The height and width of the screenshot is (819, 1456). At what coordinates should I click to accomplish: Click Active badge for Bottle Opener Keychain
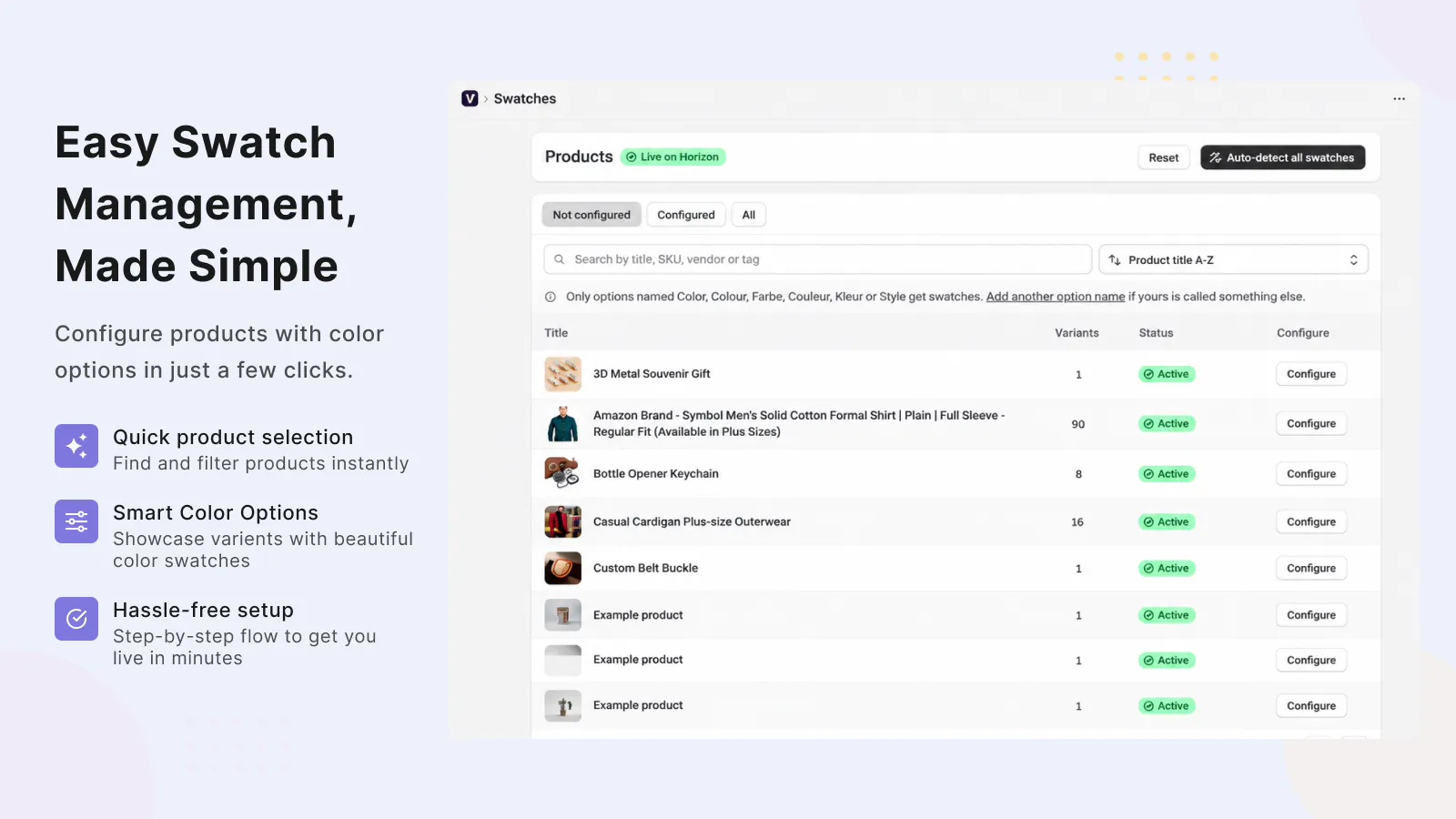(1167, 474)
